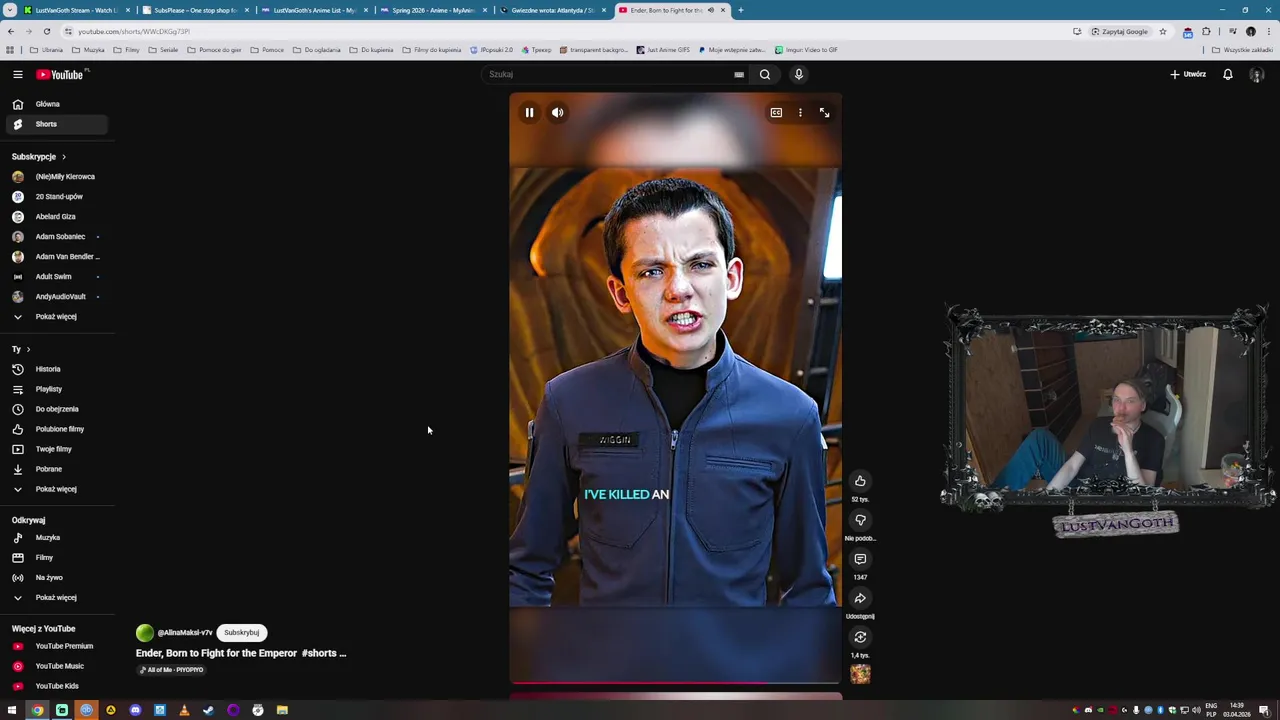Open Pobrane downloads
1280x720 pixels.
pyautogui.click(x=57, y=469)
